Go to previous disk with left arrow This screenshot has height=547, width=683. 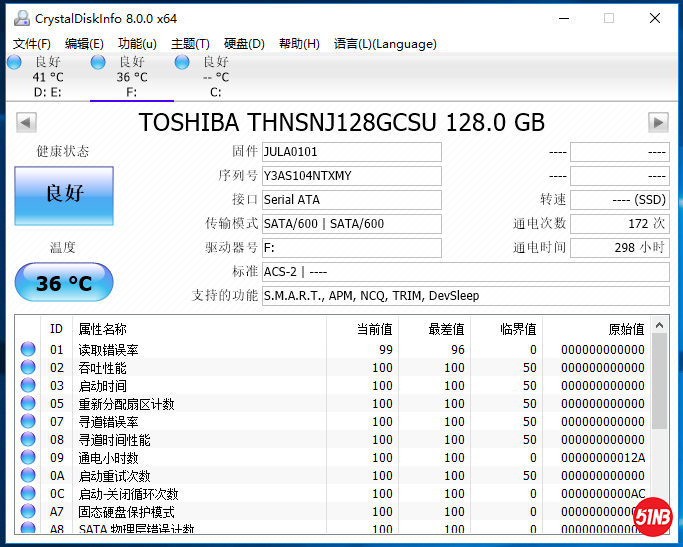point(27,122)
